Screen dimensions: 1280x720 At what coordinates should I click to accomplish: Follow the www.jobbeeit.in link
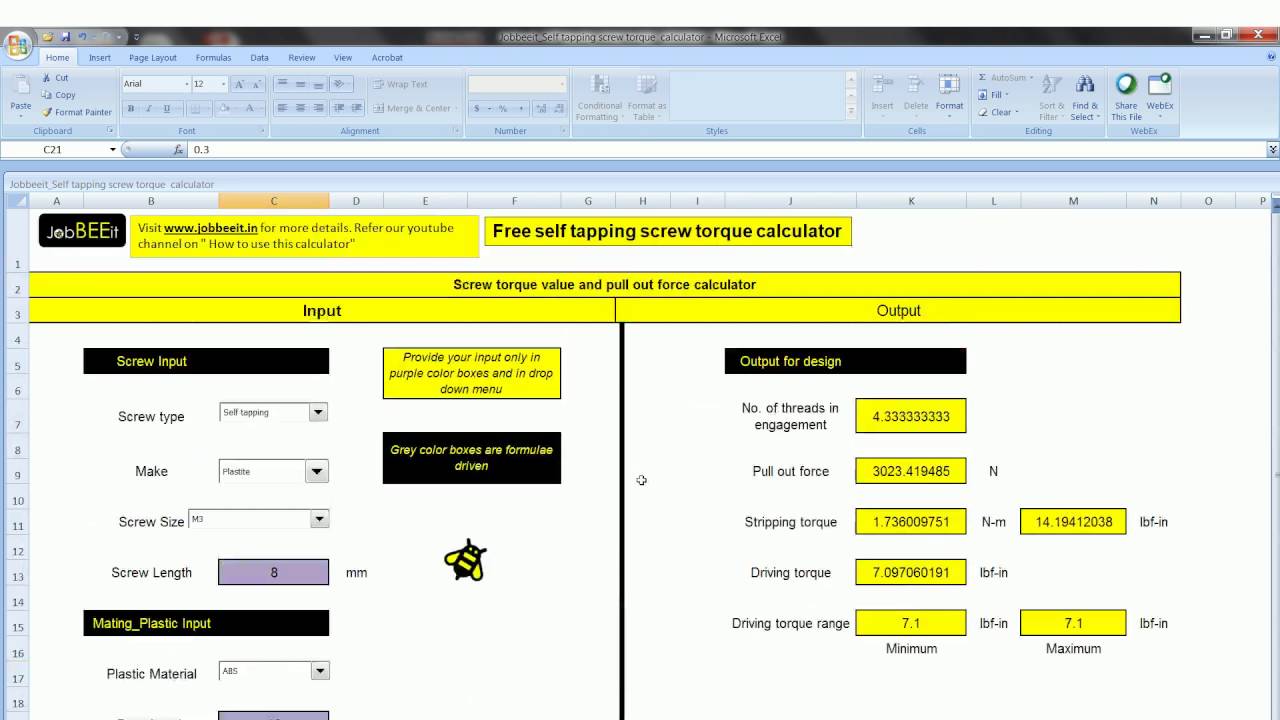[210, 228]
